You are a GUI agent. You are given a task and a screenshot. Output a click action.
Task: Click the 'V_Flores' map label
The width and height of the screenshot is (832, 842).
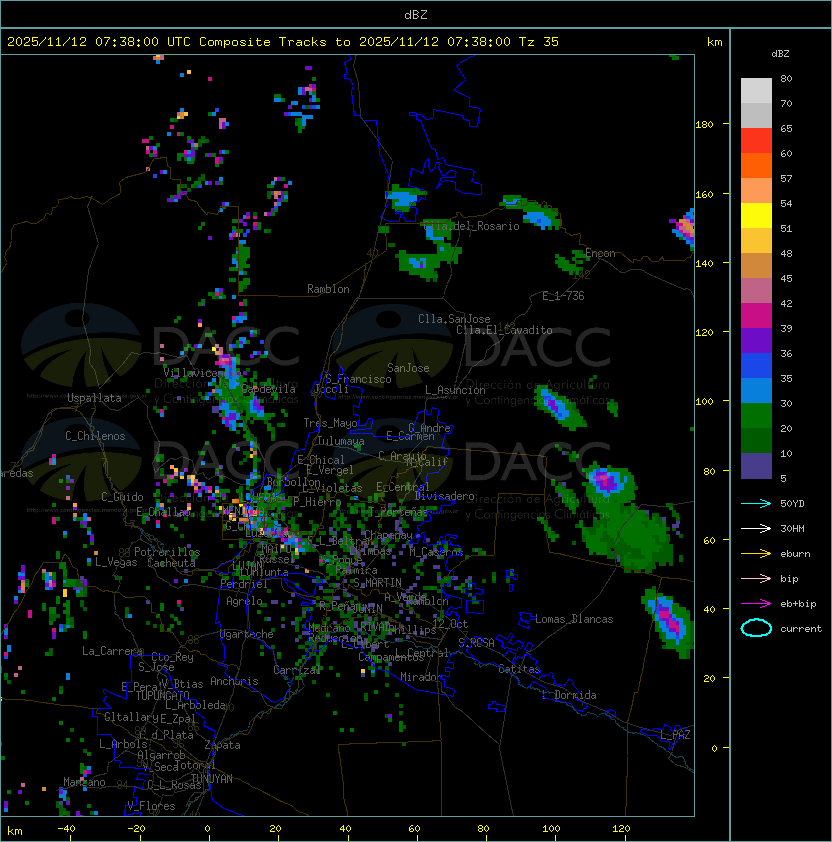click(151, 806)
